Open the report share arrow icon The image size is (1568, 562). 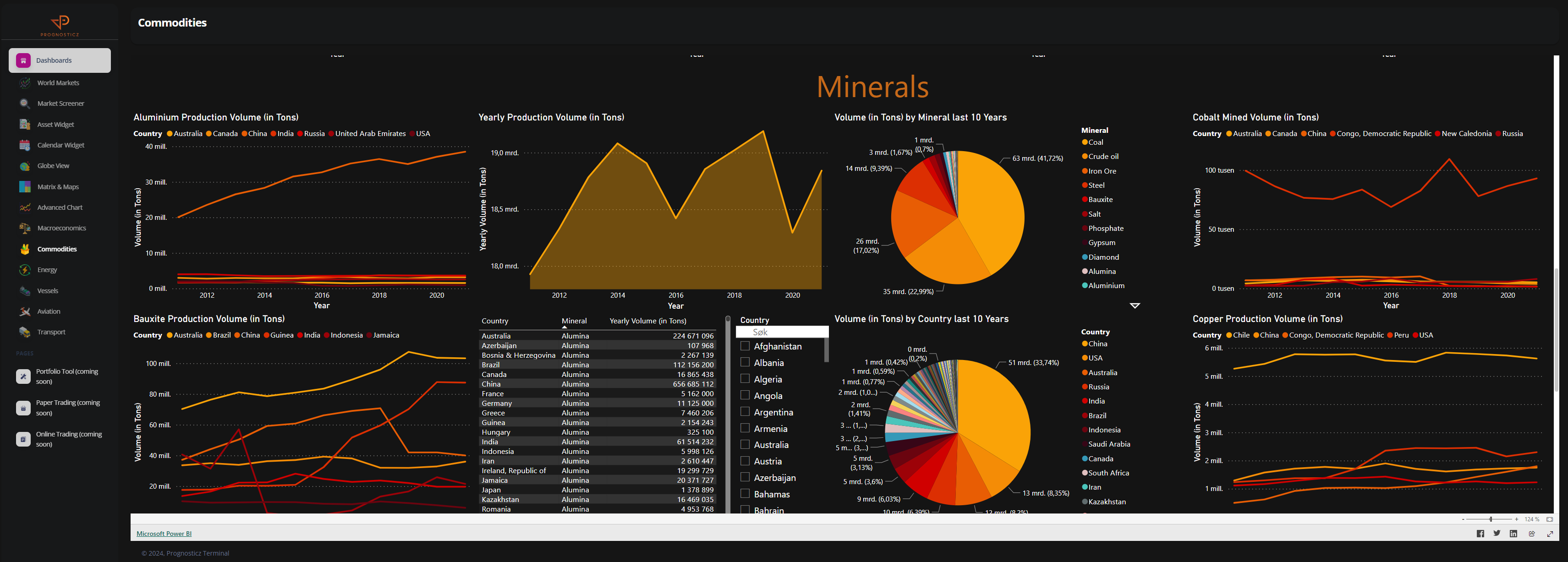[x=1531, y=534]
